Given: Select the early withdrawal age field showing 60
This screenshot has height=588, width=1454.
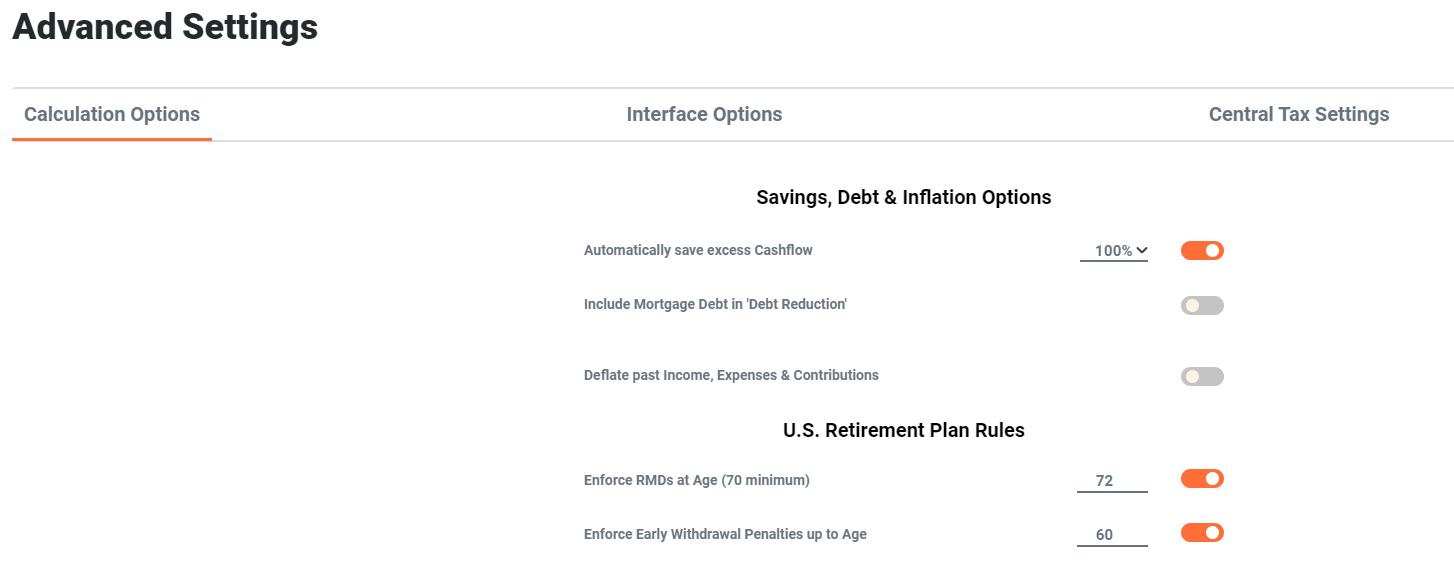Looking at the screenshot, I should [1112, 532].
